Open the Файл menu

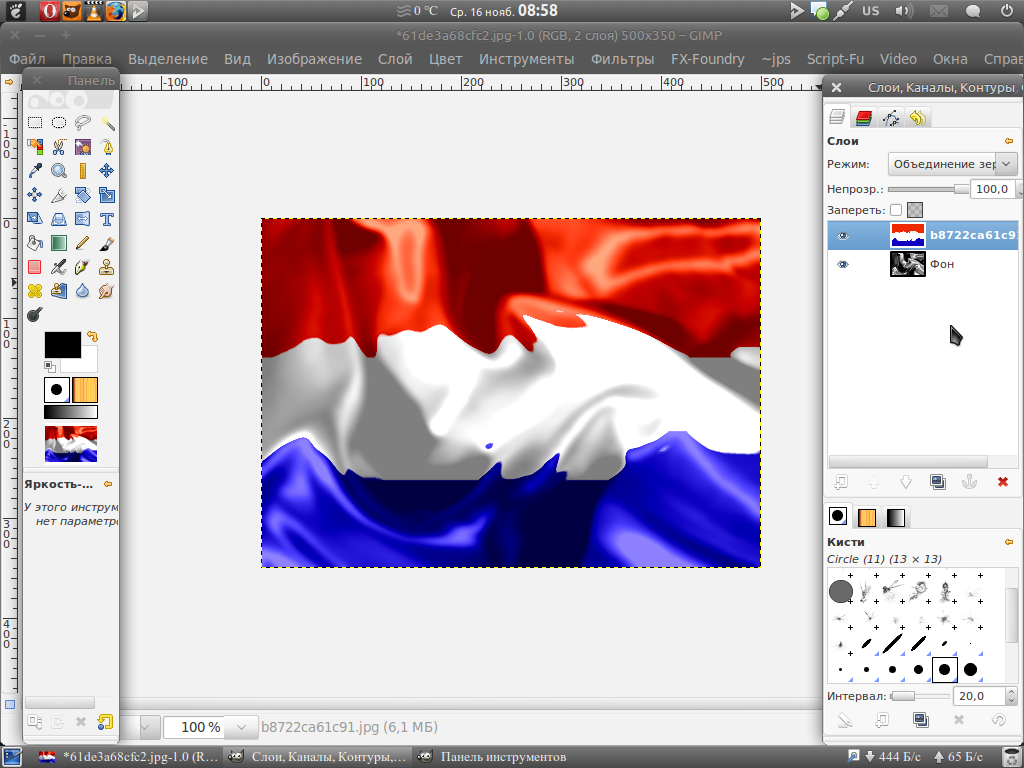tap(27, 59)
